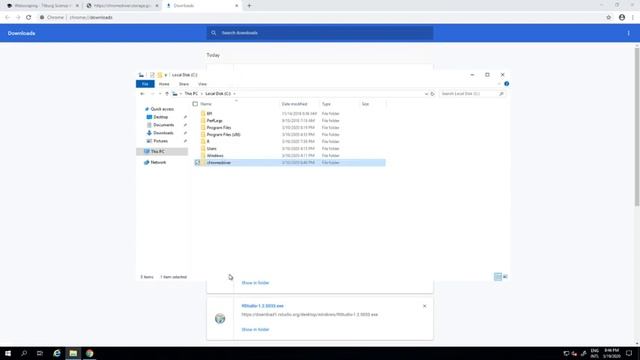
Task: Select the Users folder
Action: point(211,149)
